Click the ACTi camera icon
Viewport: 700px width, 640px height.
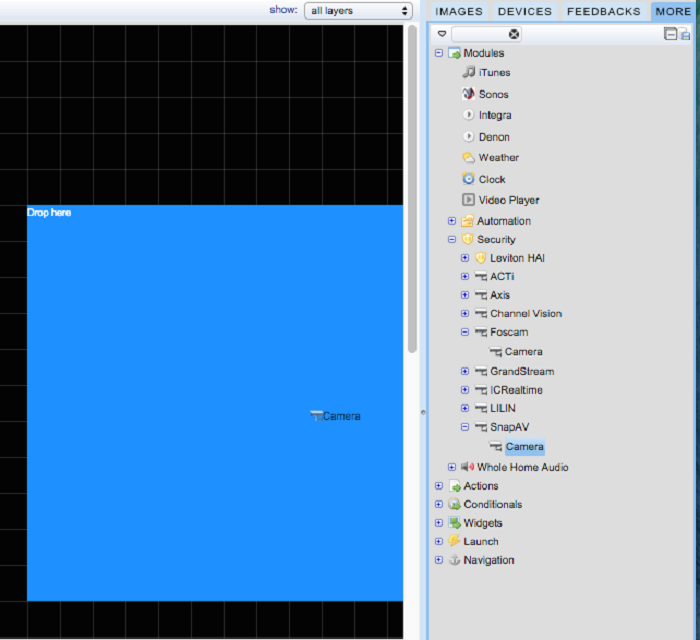[x=481, y=276]
